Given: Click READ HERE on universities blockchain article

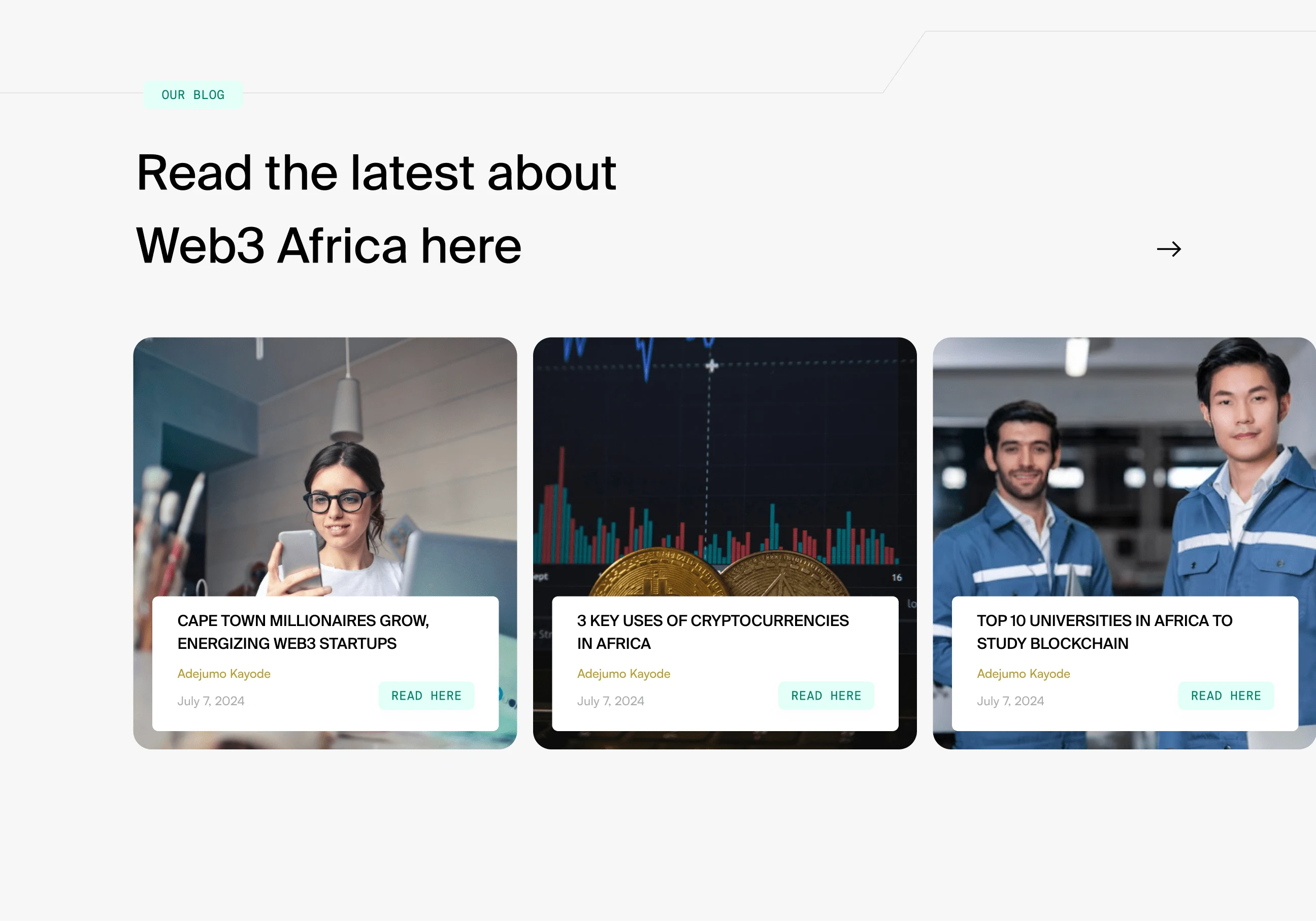Looking at the screenshot, I should click(1226, 696).
